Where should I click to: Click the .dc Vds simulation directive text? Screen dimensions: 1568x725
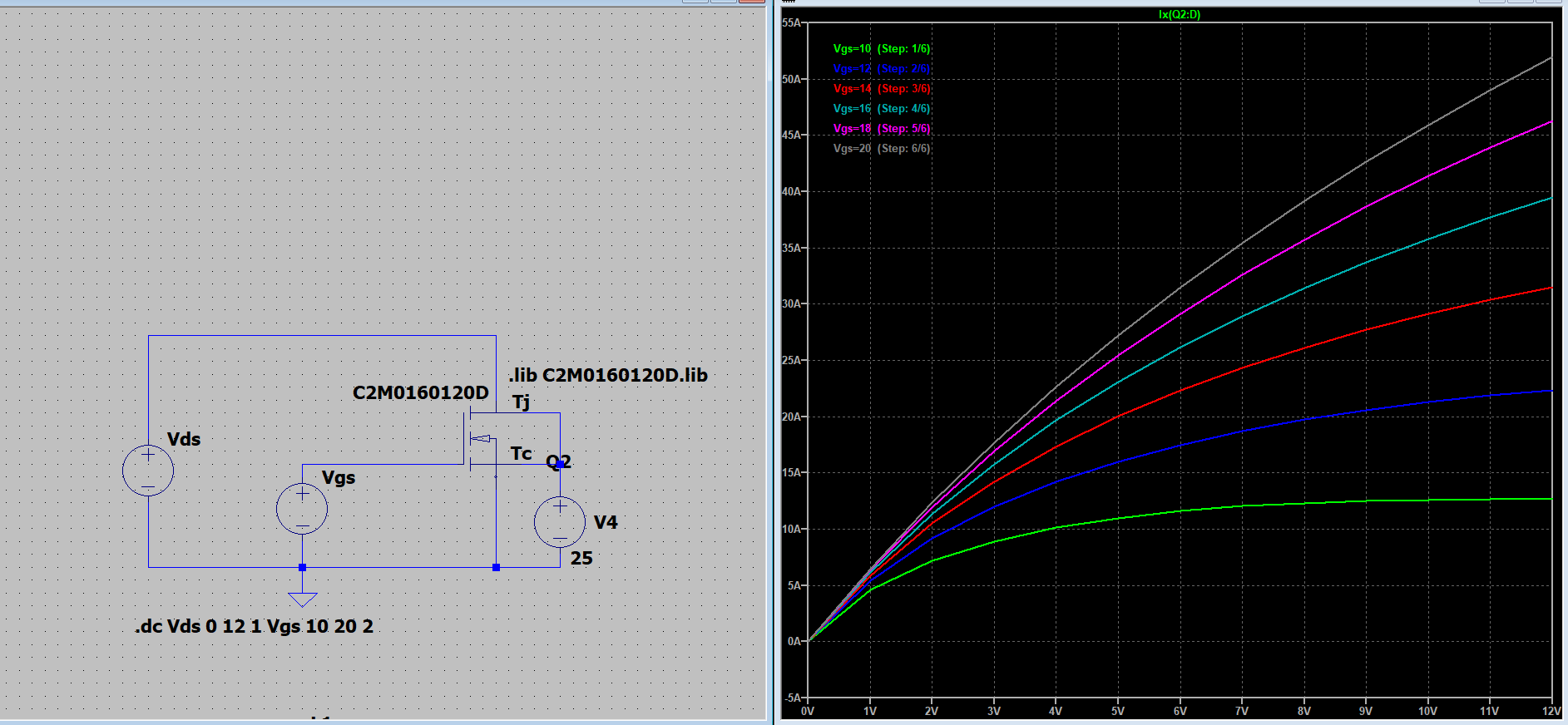point(254,626)
